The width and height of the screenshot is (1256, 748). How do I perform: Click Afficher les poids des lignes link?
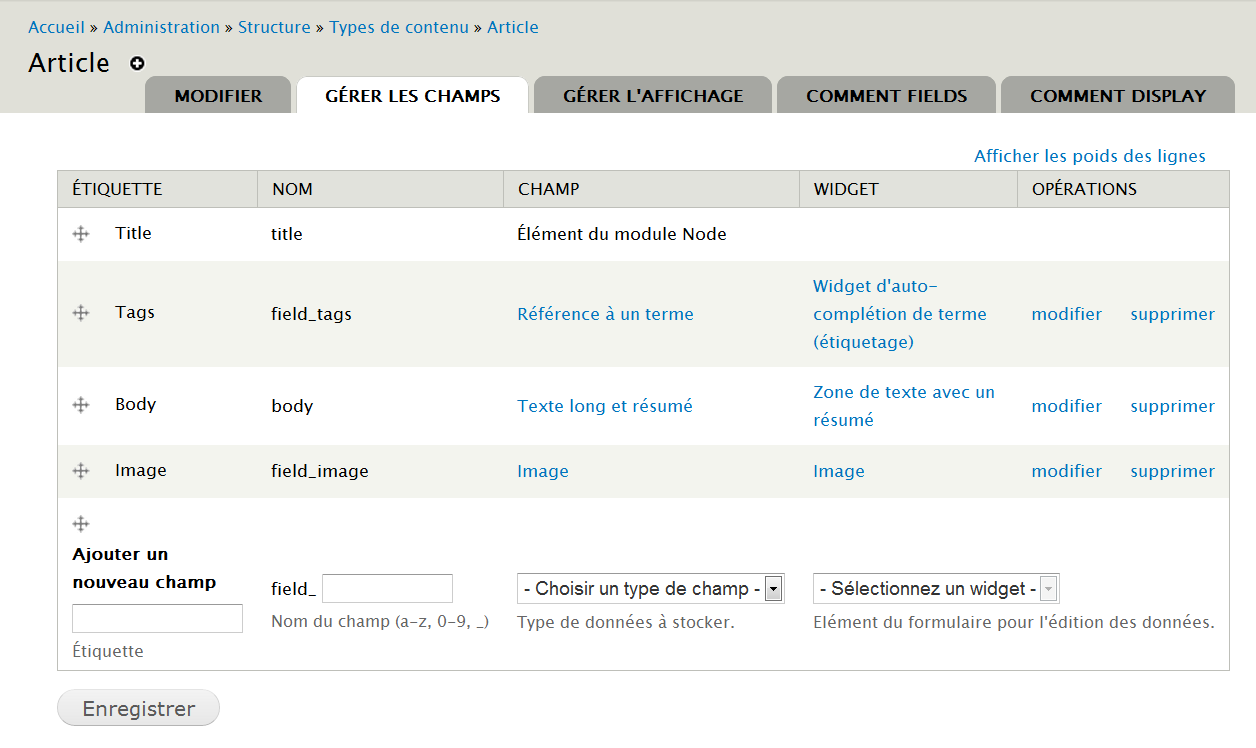[1089, 156]
